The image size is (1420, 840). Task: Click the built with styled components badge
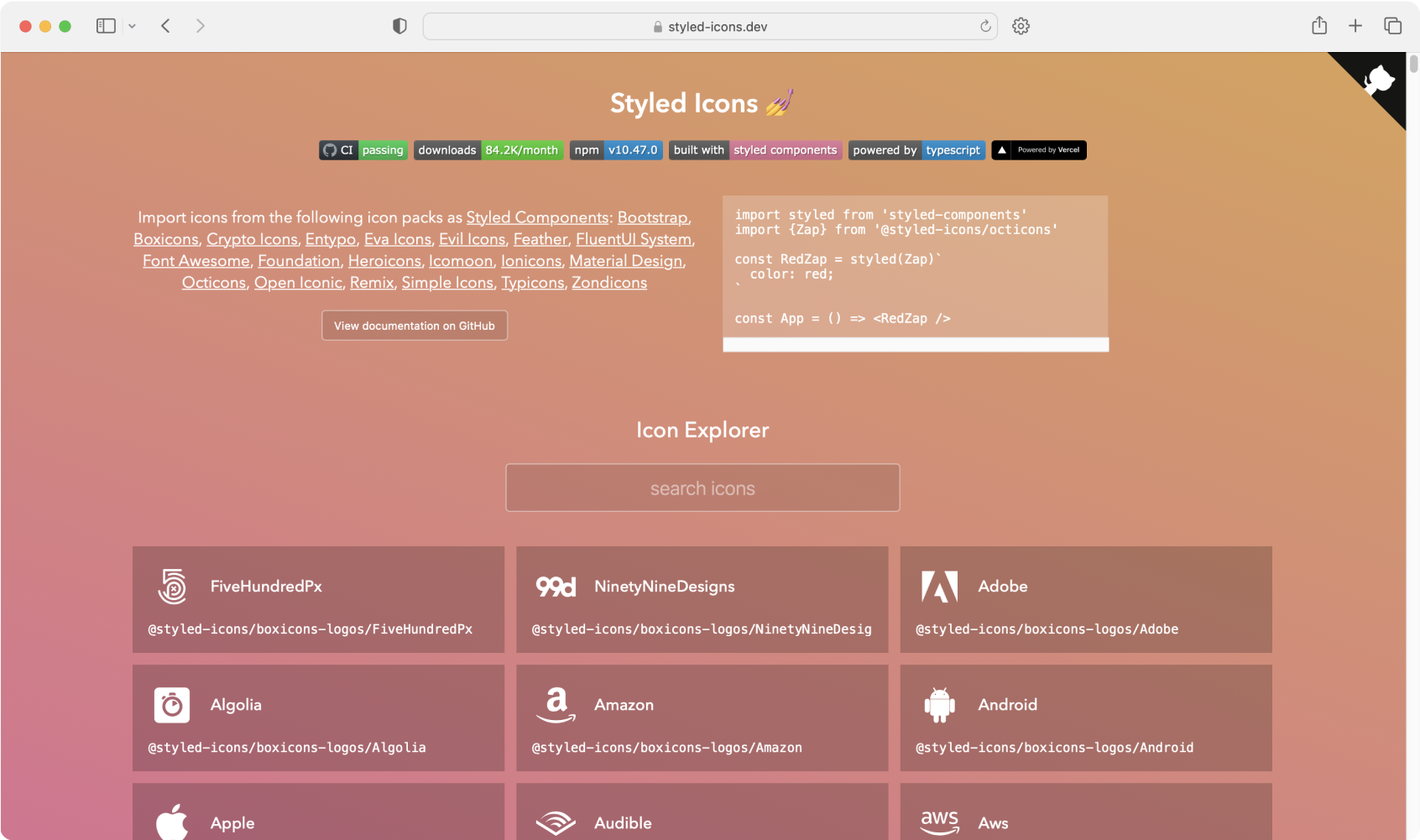pos(755,150)
